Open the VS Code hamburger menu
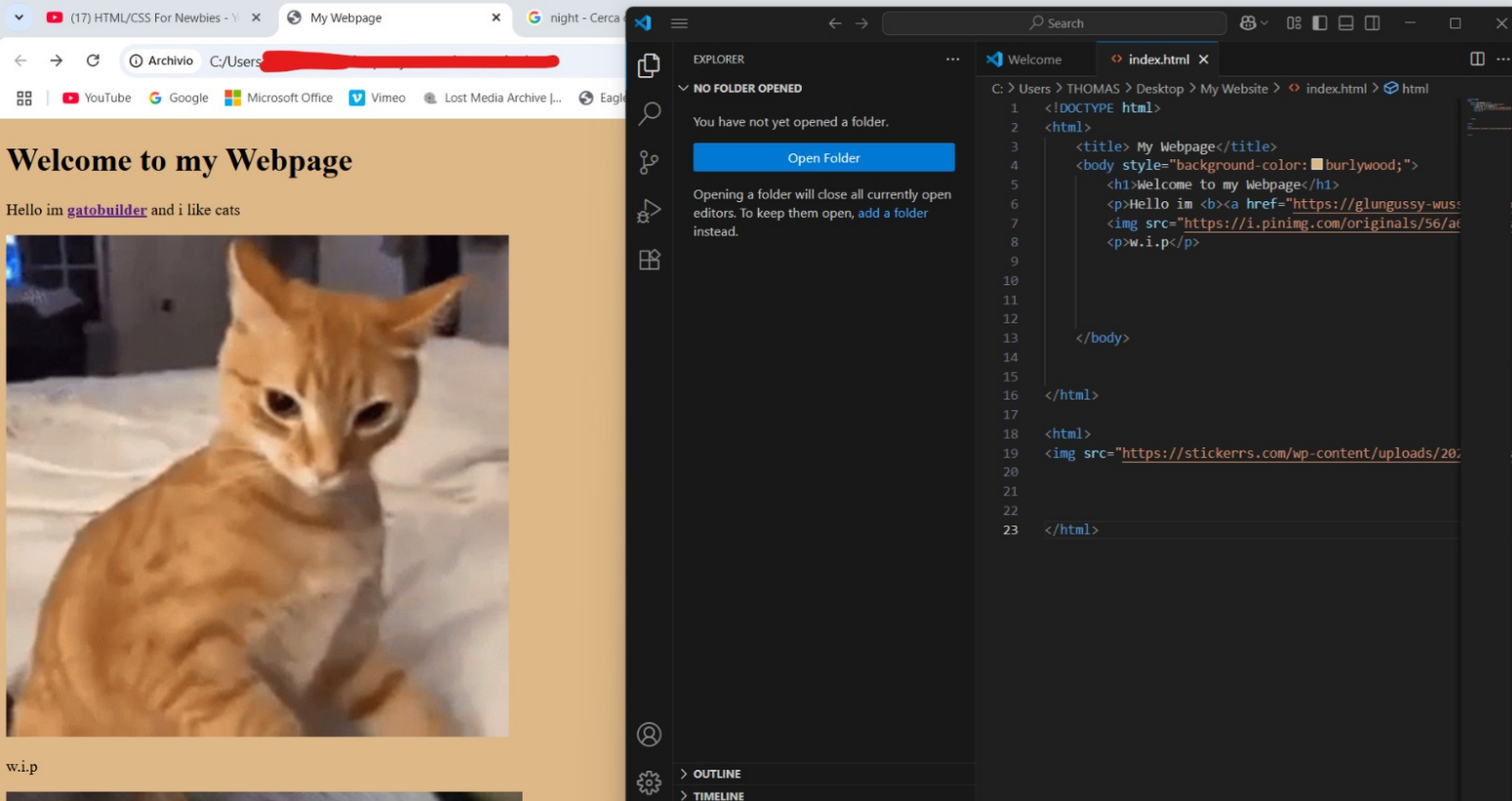Image resolution: width=1512 pixels, height=801 pixels. pos(680,23)
